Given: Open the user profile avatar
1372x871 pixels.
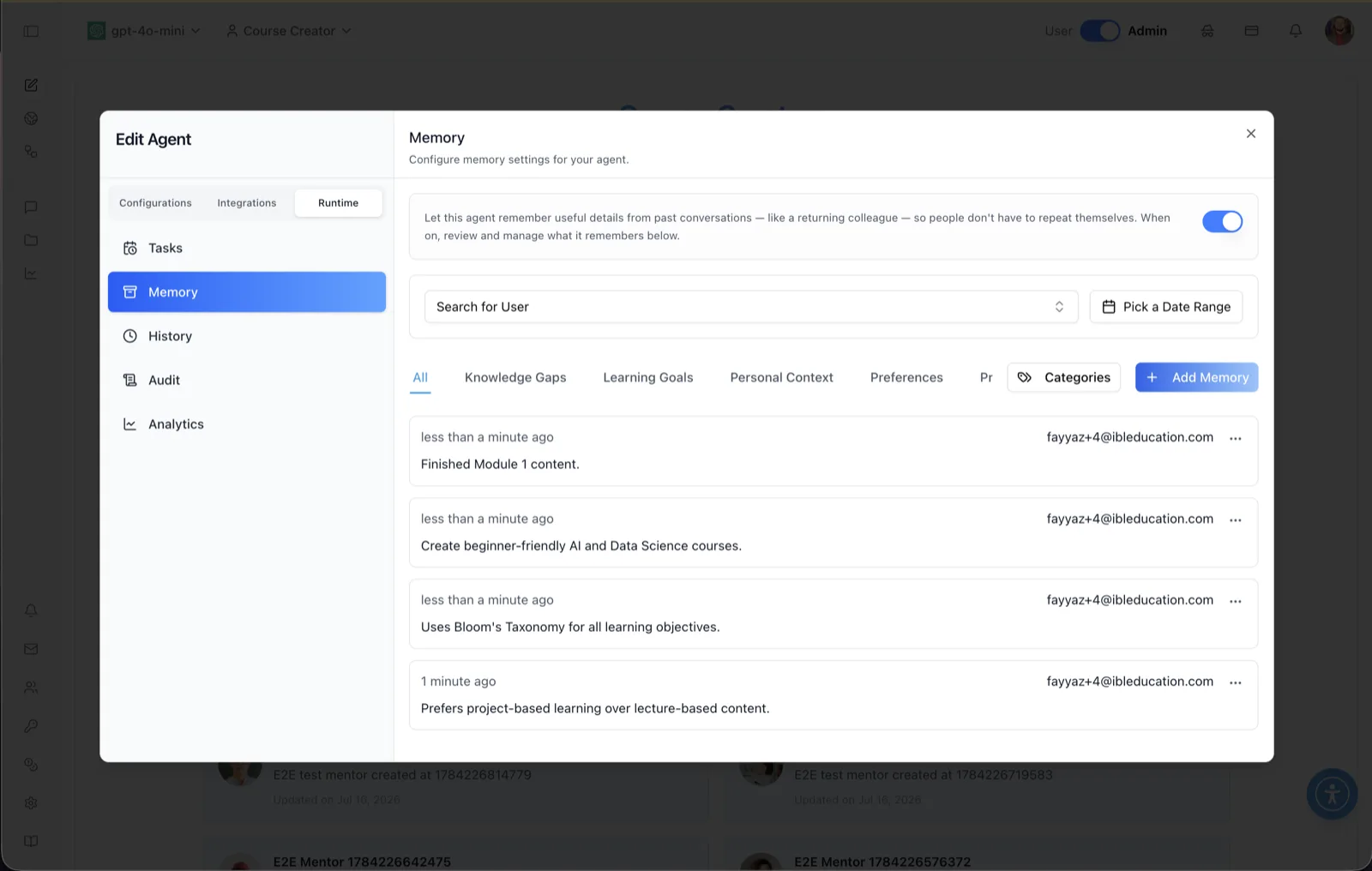Looking at the screenshot, I should [1339, 31].
